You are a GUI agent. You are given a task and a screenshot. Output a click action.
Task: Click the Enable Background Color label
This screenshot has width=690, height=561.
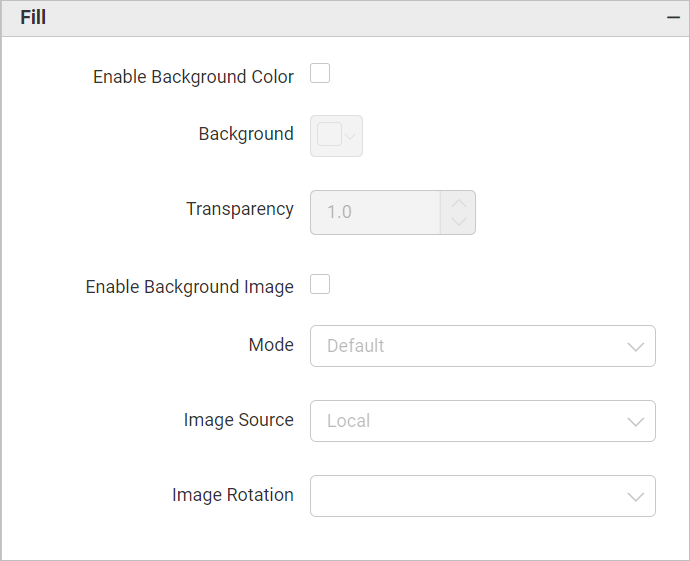(x=193, y=77)
